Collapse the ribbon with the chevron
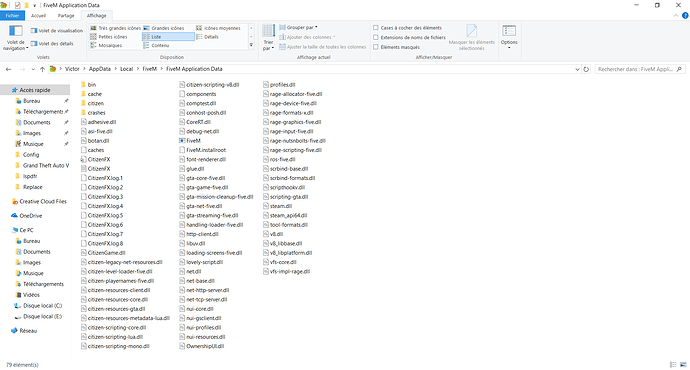 point(676,15)
